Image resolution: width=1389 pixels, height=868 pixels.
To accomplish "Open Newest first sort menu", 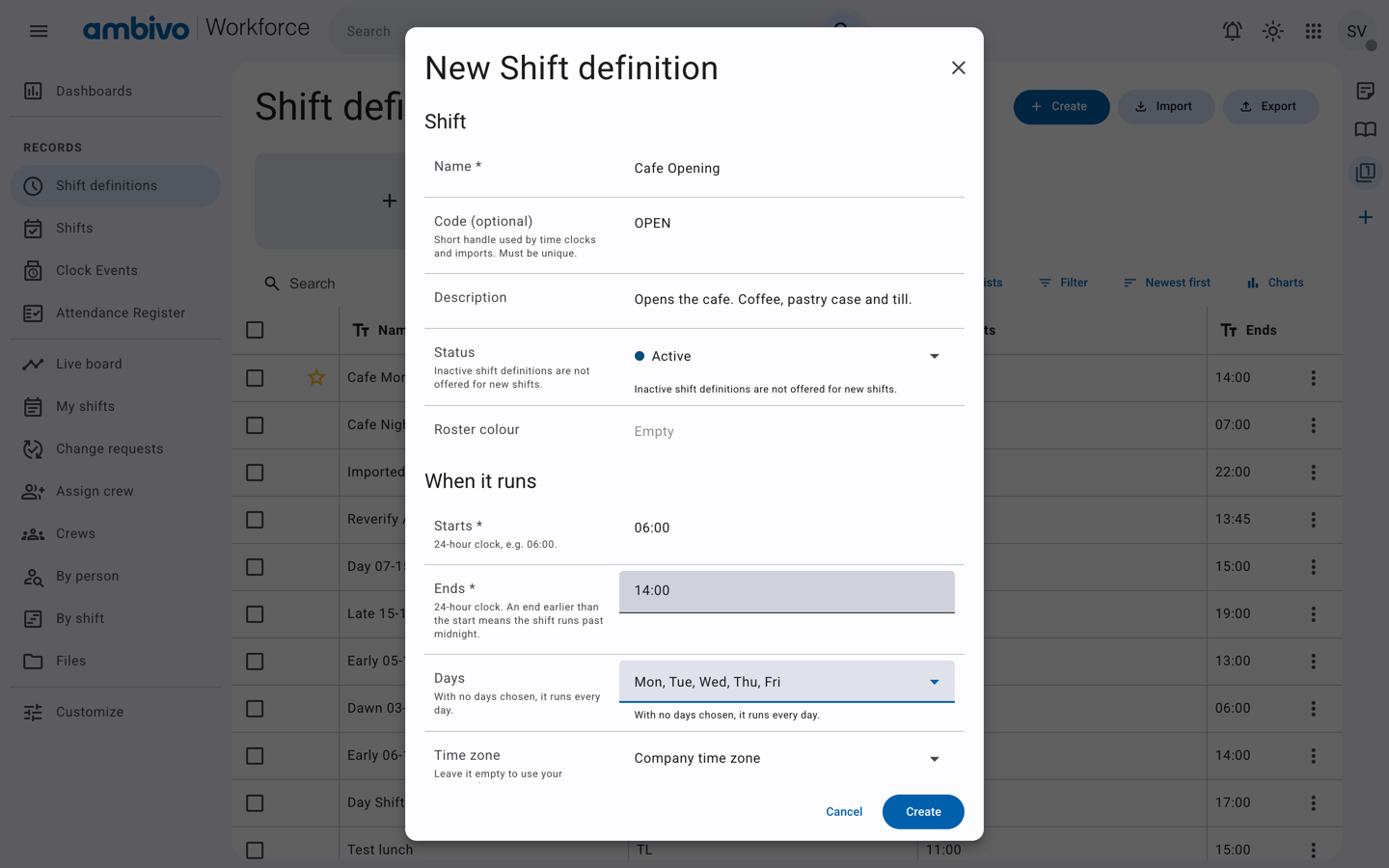I will point(1166,283).
